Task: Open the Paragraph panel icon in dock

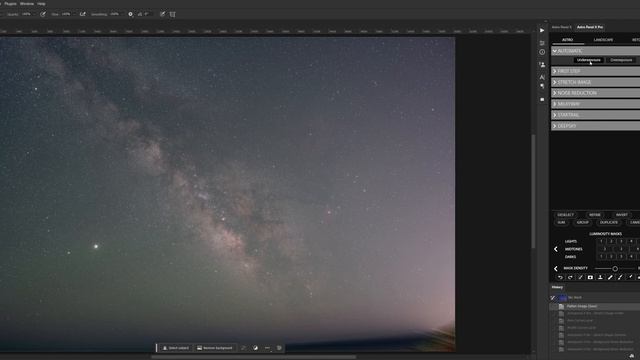Action: pos(542,87)
